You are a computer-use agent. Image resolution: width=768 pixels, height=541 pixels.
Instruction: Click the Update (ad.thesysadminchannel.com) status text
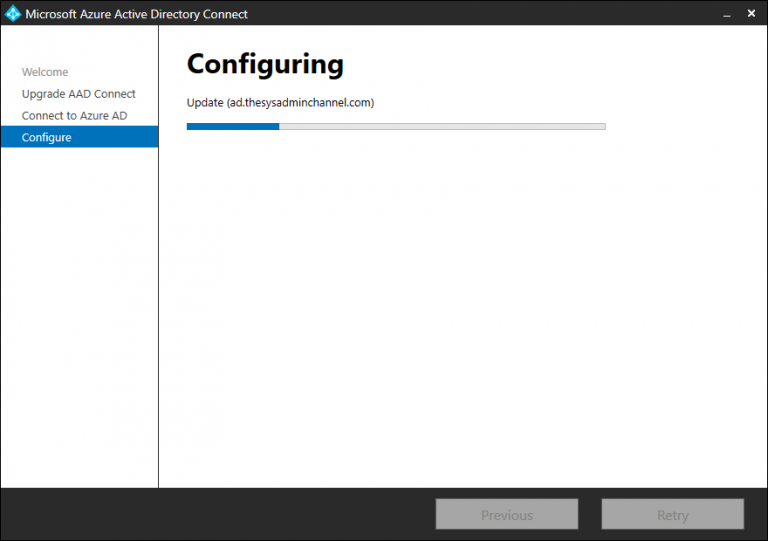pos(280,103)
